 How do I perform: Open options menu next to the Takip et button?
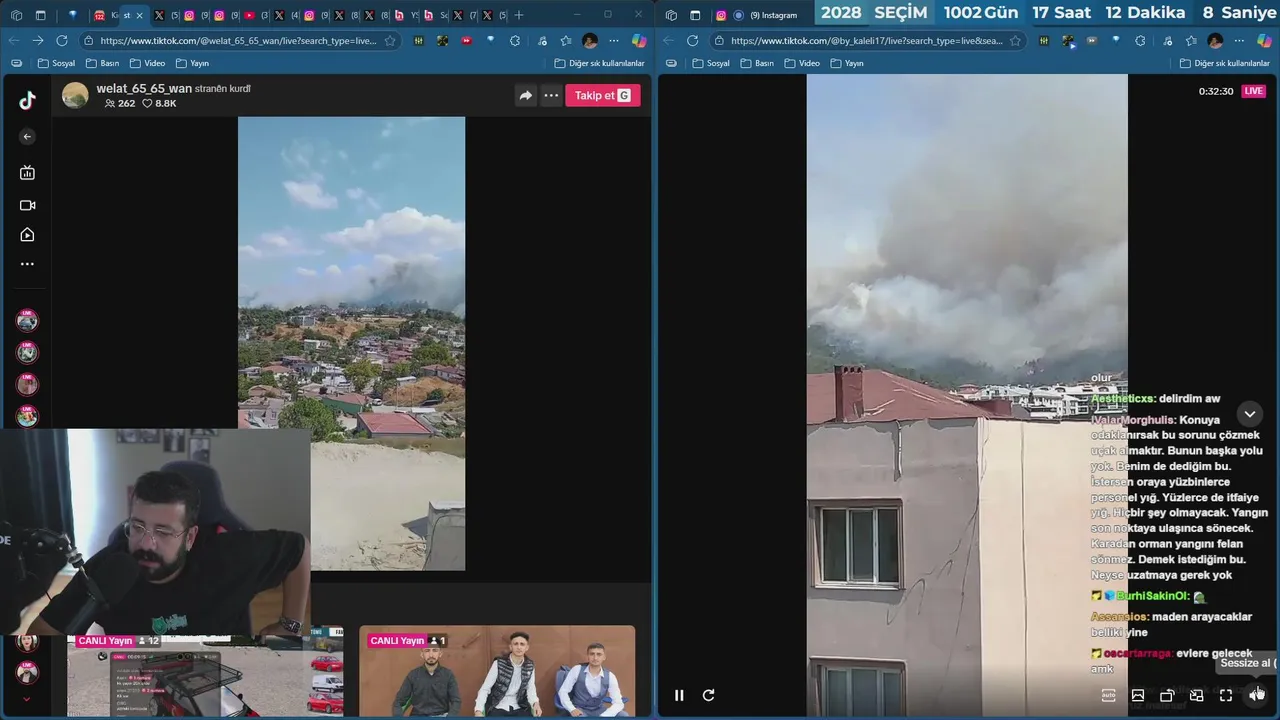[551, 96]
